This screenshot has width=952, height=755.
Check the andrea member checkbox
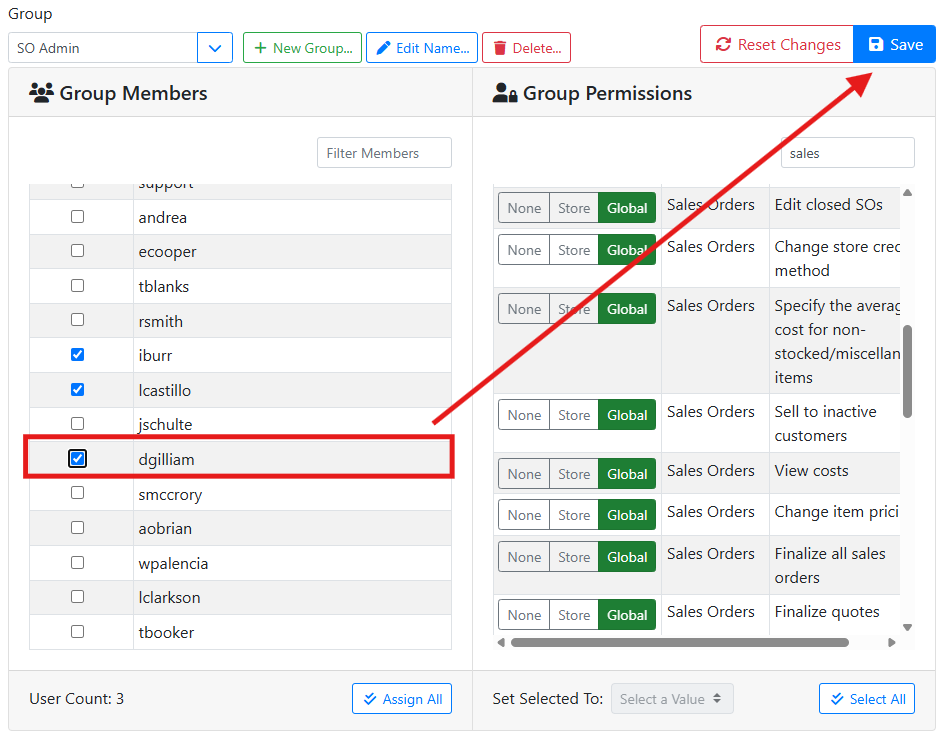coord(78,217)
